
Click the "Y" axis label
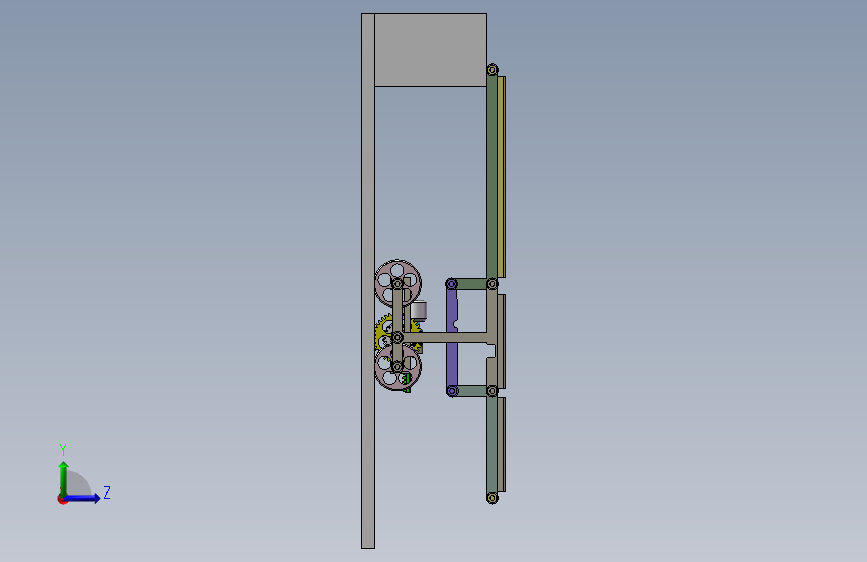[x=63, y=450]
